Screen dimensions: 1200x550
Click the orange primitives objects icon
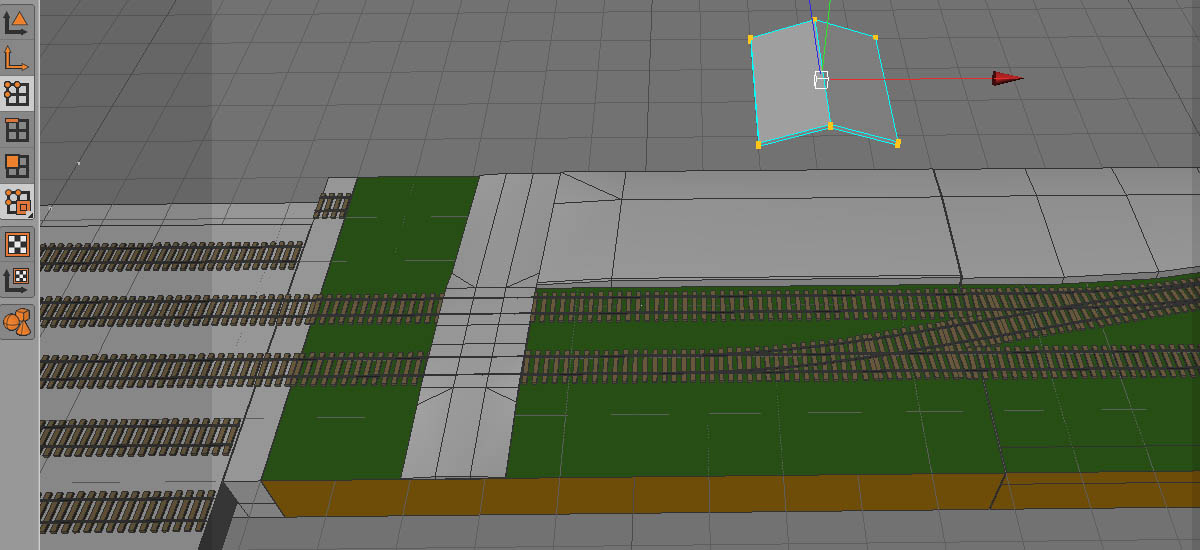tap(17, 322)
